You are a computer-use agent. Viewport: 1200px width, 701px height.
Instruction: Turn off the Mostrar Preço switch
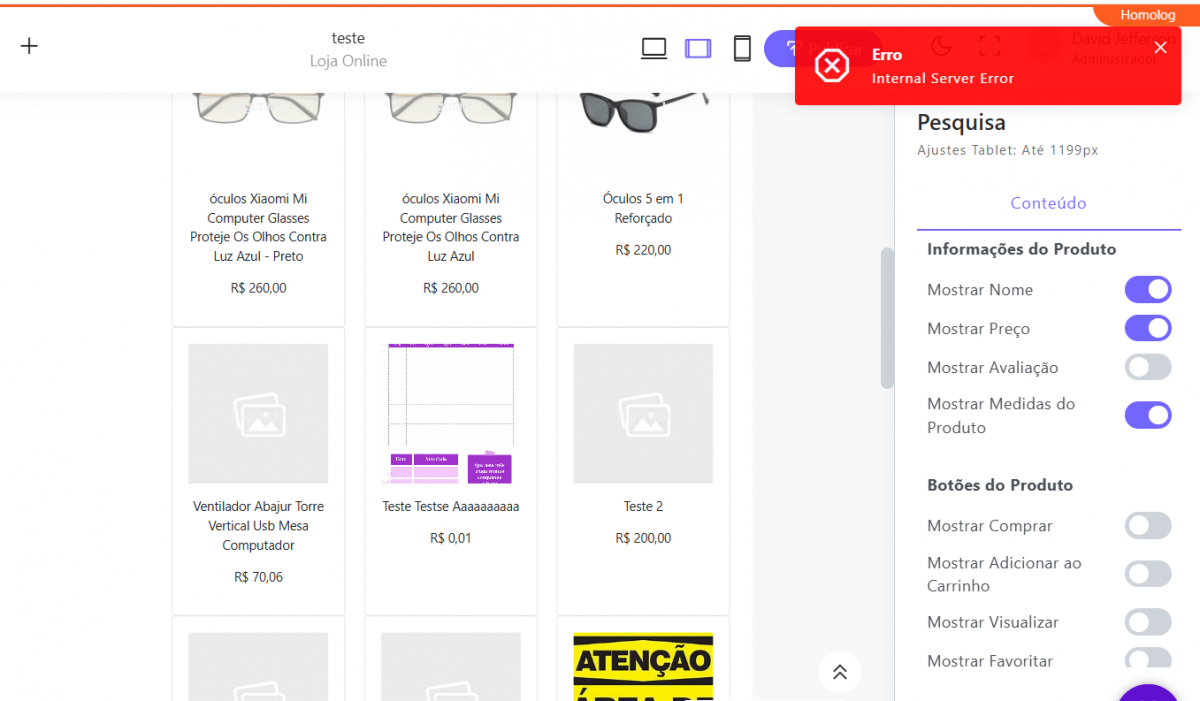1148,329
